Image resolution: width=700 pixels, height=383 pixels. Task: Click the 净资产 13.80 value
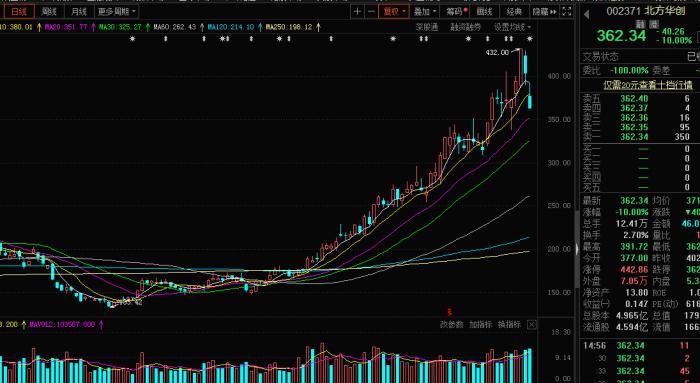click(636, 293)
